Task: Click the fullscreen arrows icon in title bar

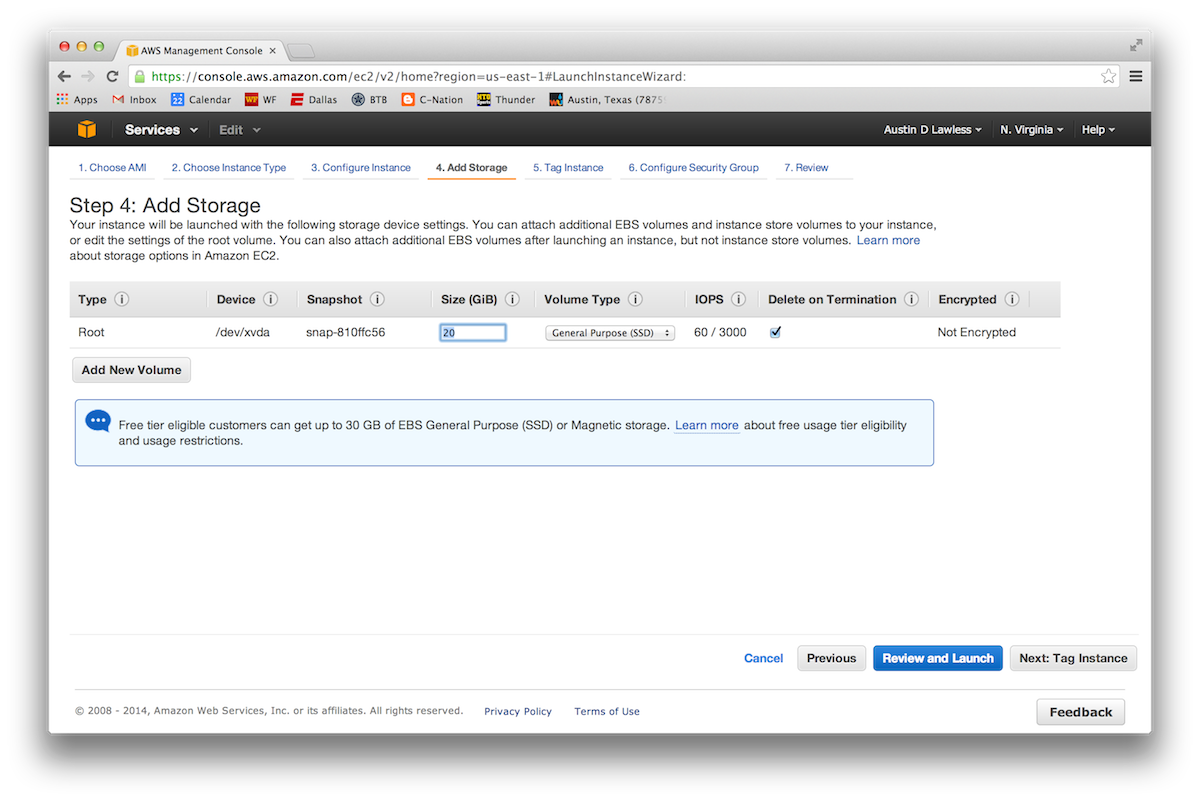Action: click(x=1136, y=45)
